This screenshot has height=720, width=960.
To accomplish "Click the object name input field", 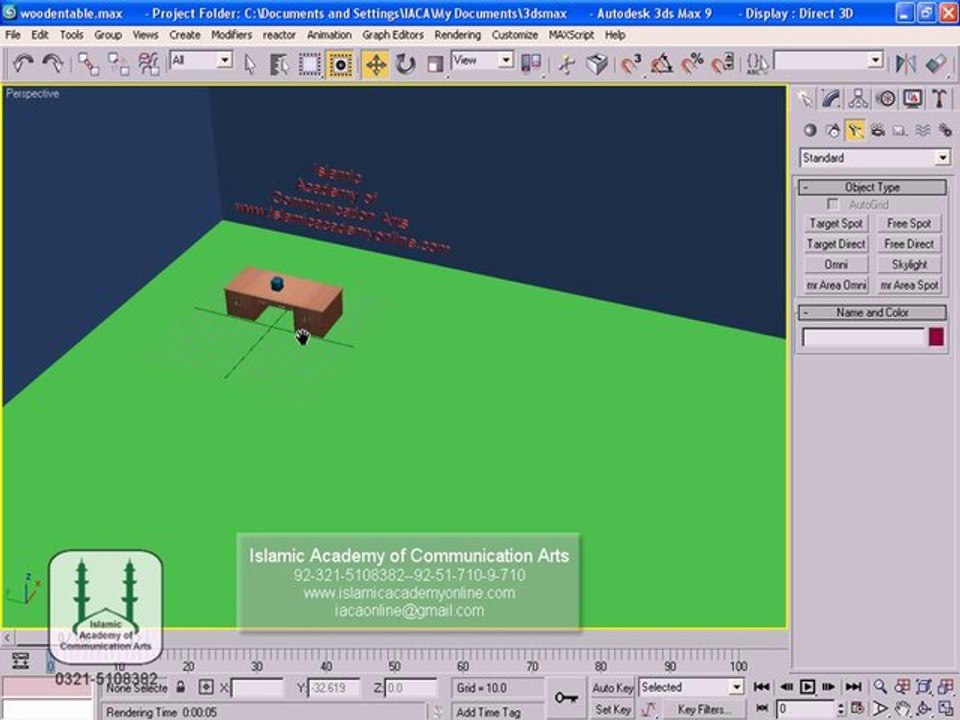I will (x=863, y=337).
